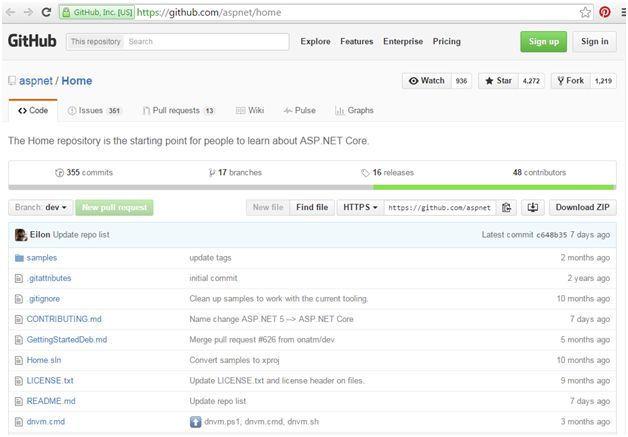
Task: Open the Pinterest extension icon
Action: (x=605, y=12)
